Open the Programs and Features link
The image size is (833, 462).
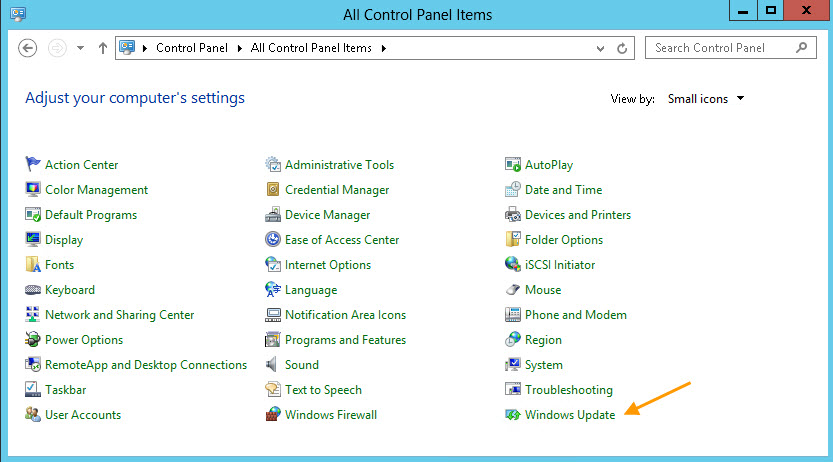tap(345, 340)
